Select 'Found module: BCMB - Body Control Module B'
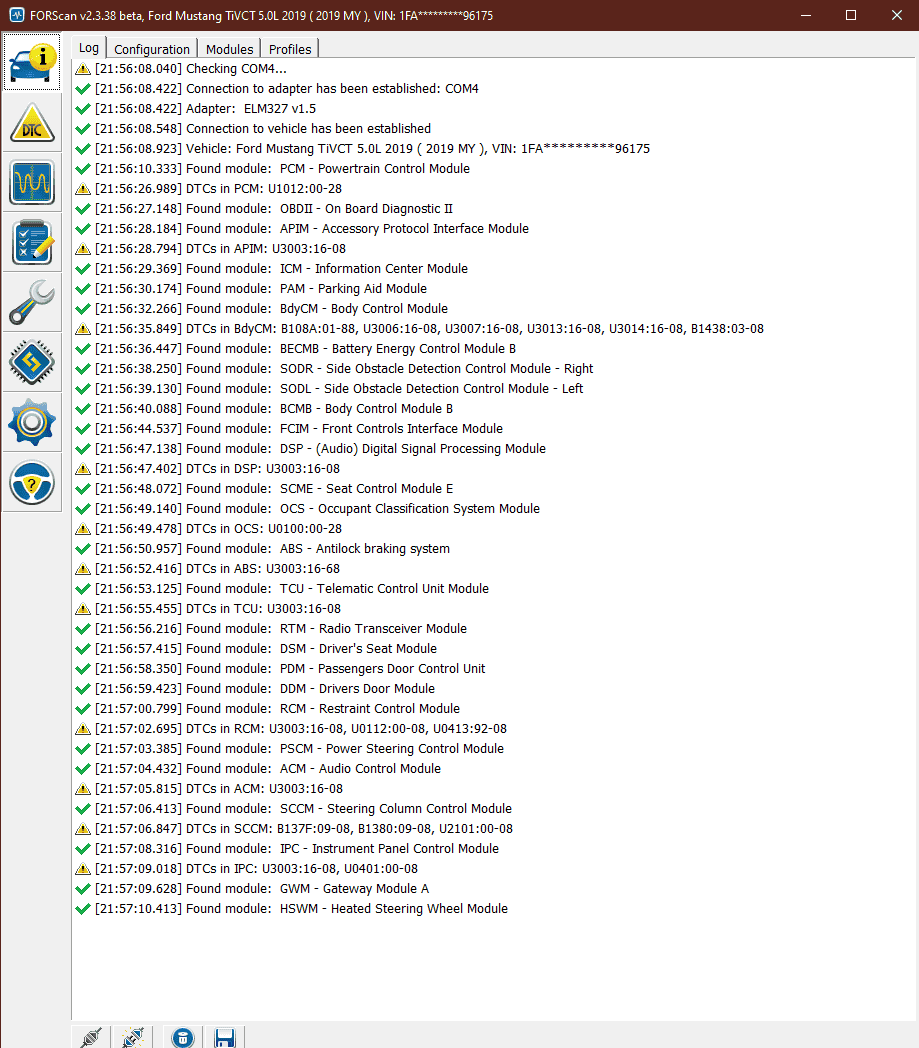The width and height of the screenshot is (919, 1048). click(x=264, y=409)
